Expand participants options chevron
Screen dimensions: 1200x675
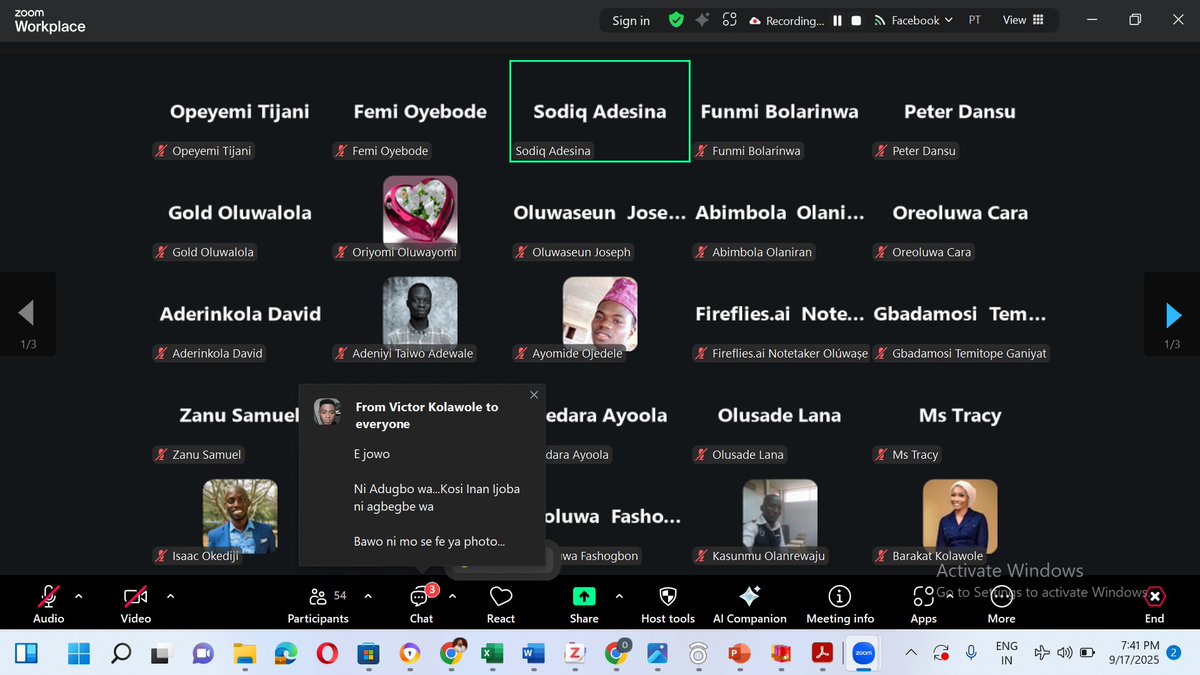click(x=367, y=596)
